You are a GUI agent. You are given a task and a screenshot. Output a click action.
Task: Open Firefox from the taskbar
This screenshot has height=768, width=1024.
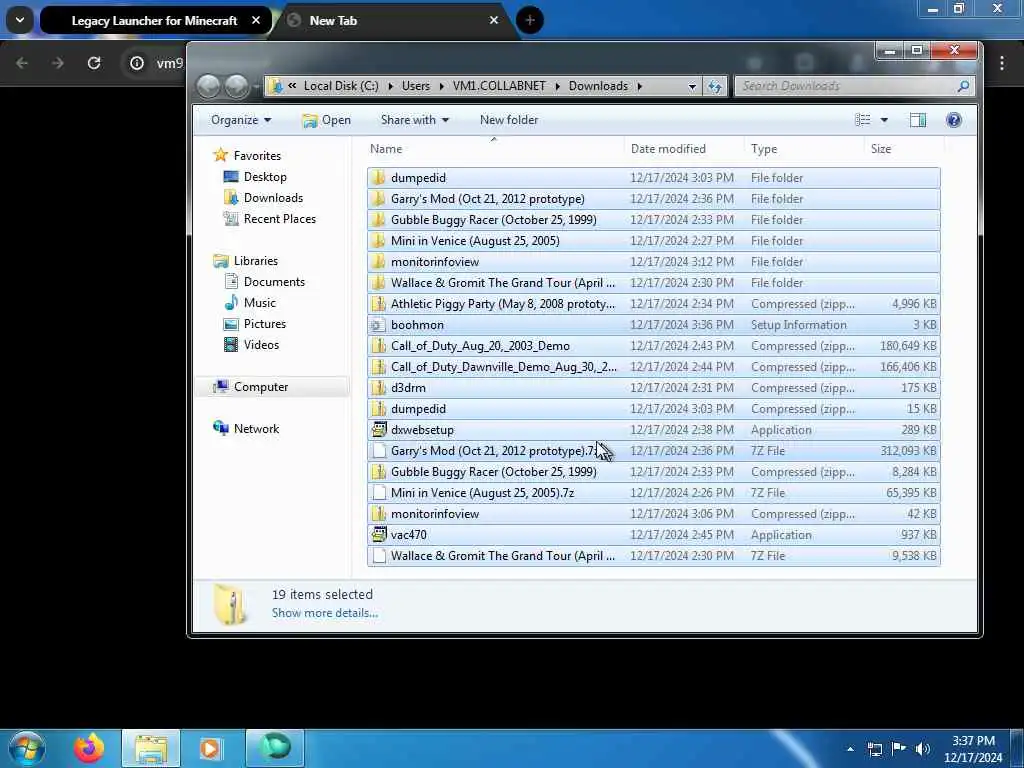(89, 748)
